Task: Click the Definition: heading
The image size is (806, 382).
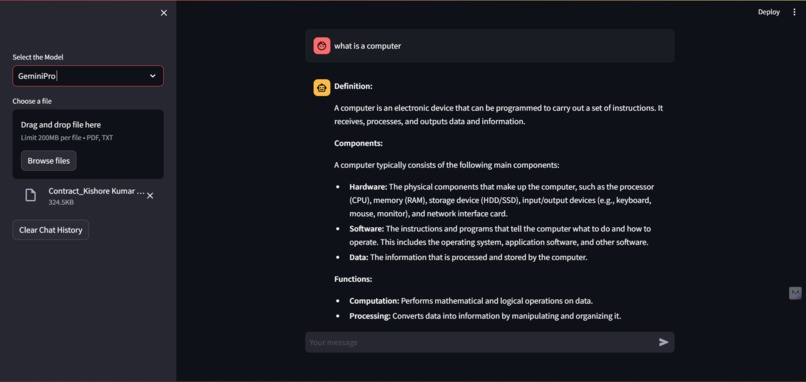Action: point(353,86)
